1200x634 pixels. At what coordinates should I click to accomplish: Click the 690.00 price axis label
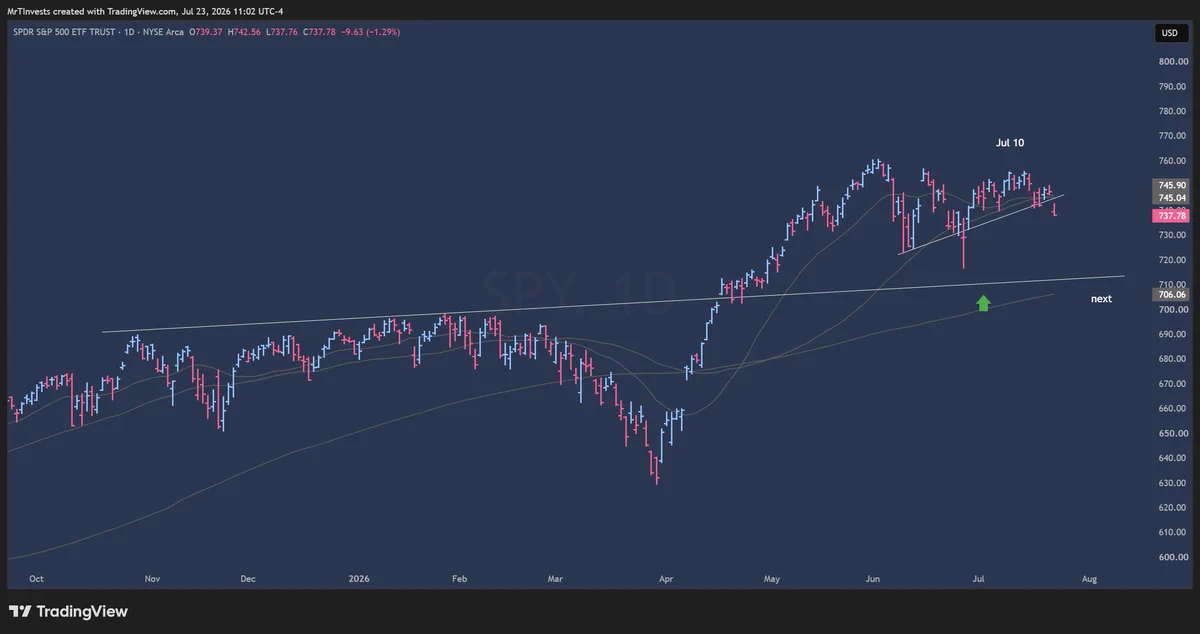[x=1173, y=334]
